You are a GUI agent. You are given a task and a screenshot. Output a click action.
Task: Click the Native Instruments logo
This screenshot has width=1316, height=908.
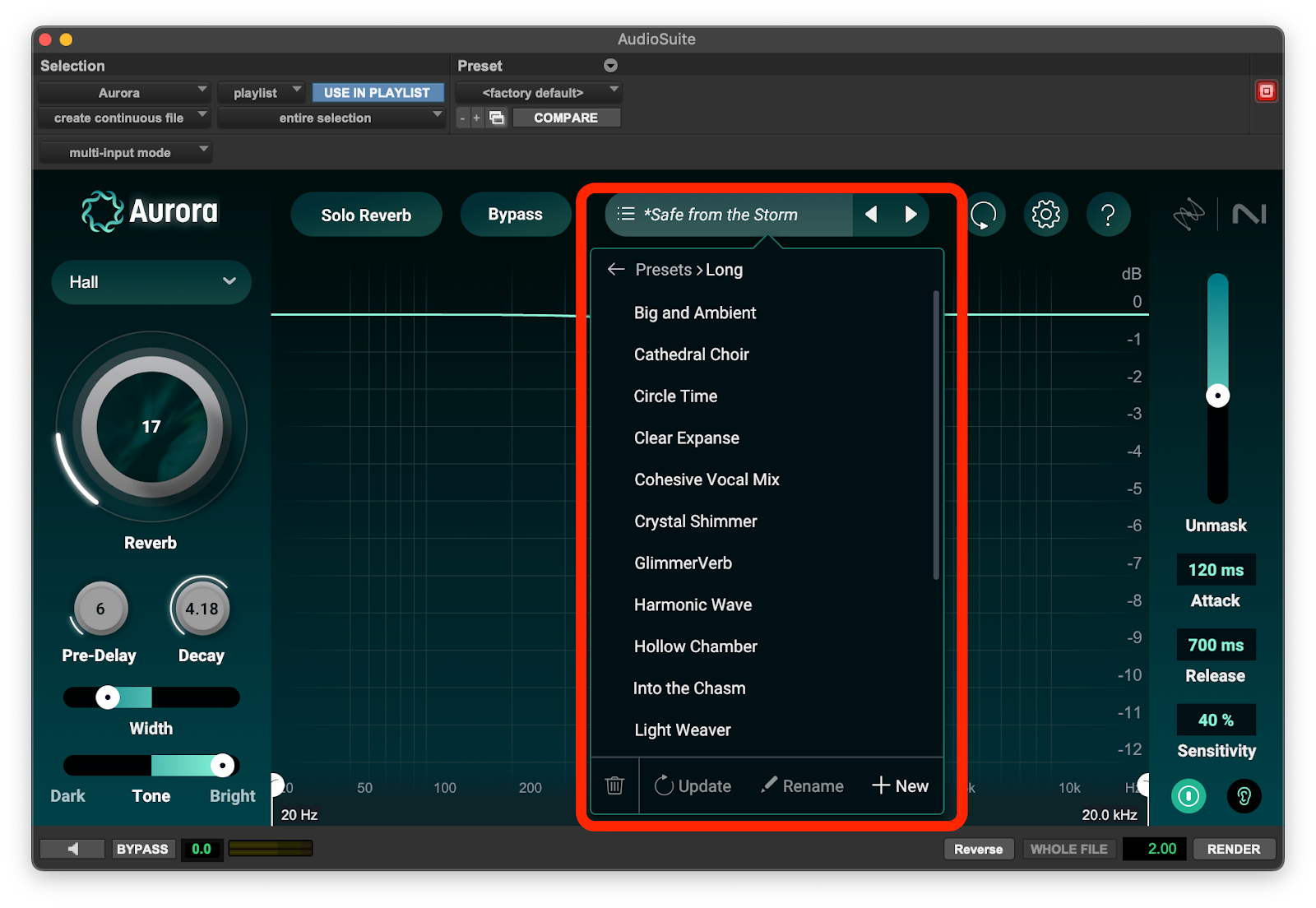(x=1249, y=215)
